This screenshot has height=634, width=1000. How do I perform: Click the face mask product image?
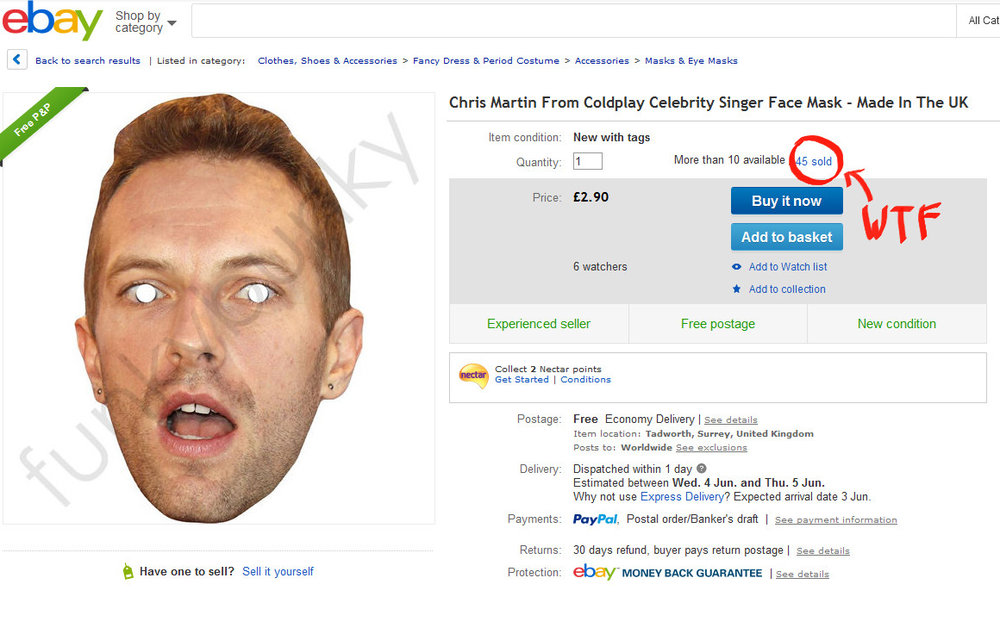click(x=219, y=308)
